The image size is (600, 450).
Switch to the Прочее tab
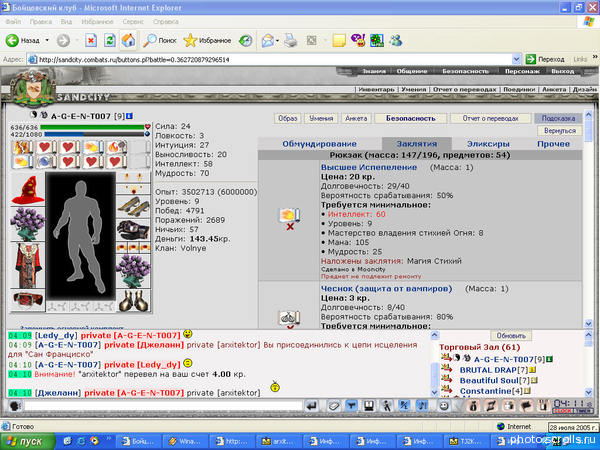[x=553, y=144]
